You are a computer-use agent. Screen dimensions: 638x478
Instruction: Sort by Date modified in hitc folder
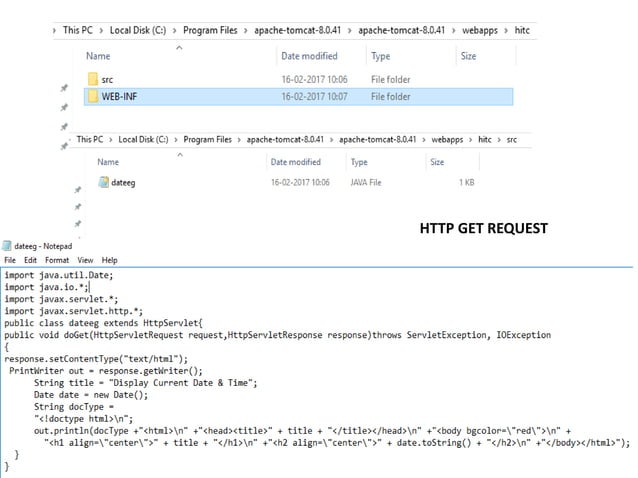point(309,56)
